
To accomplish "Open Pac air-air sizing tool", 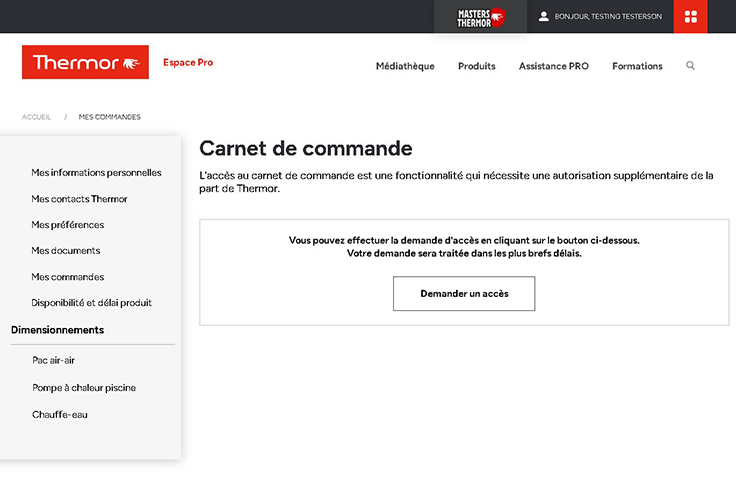I will pyautogui.click(x=54, y=361).
